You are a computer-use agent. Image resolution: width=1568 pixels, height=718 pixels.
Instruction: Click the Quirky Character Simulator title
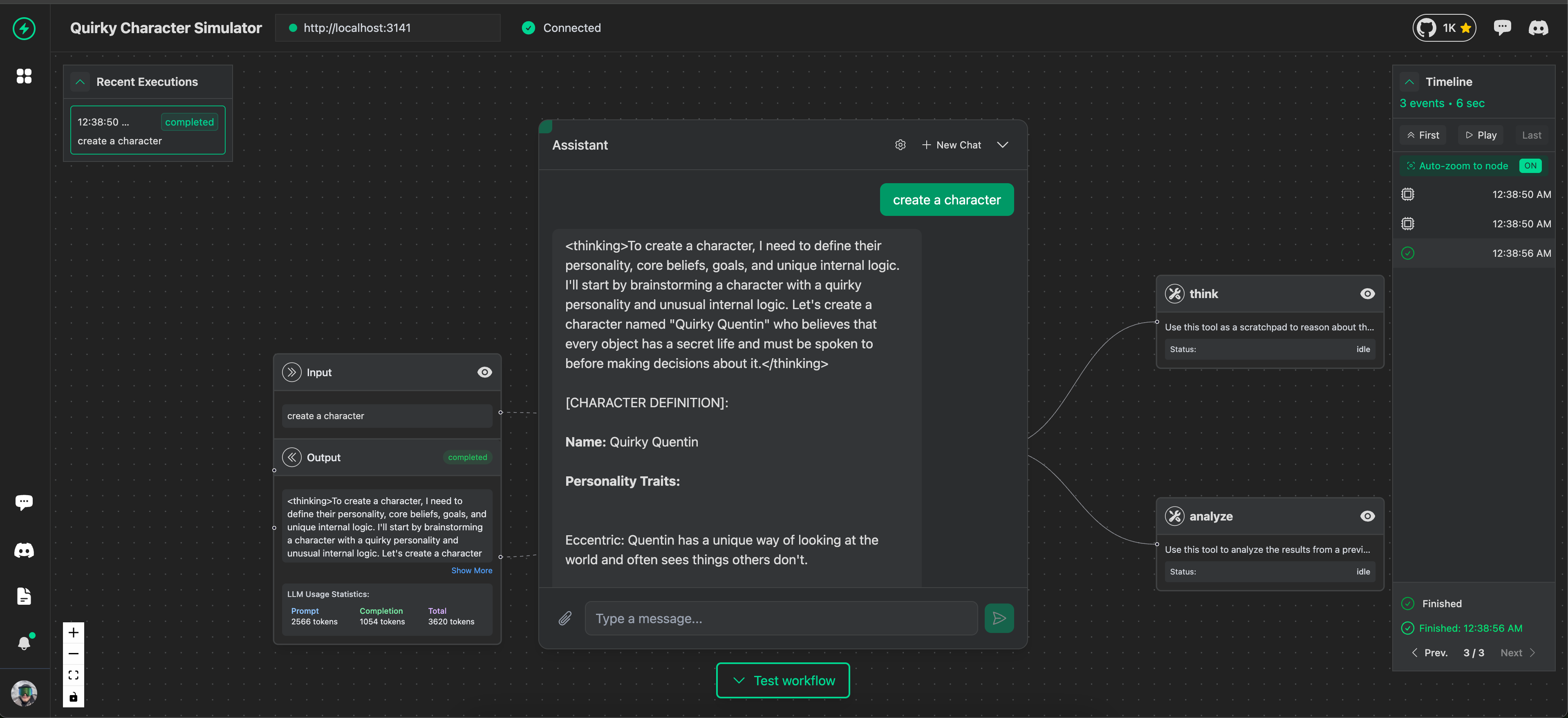(x=166, y=28)
